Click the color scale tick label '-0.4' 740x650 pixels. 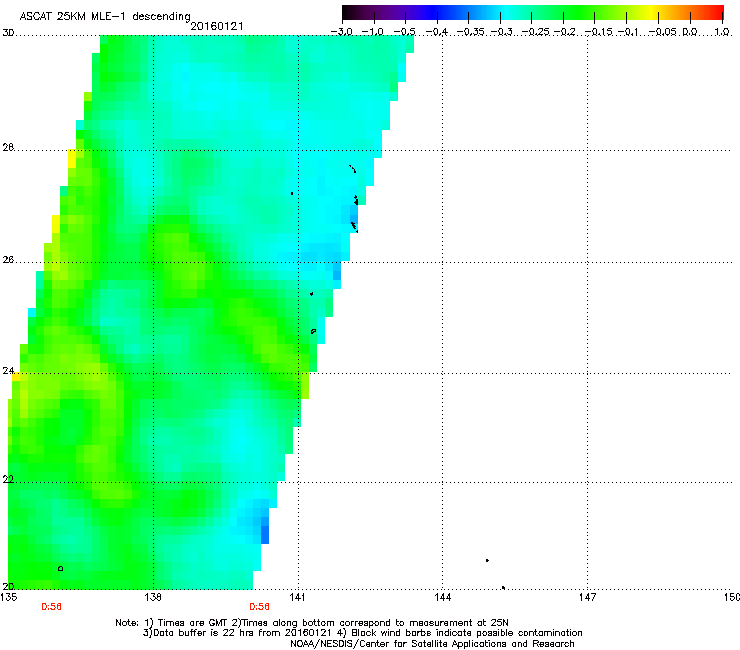pyautogui.click(x=437, y=32)
